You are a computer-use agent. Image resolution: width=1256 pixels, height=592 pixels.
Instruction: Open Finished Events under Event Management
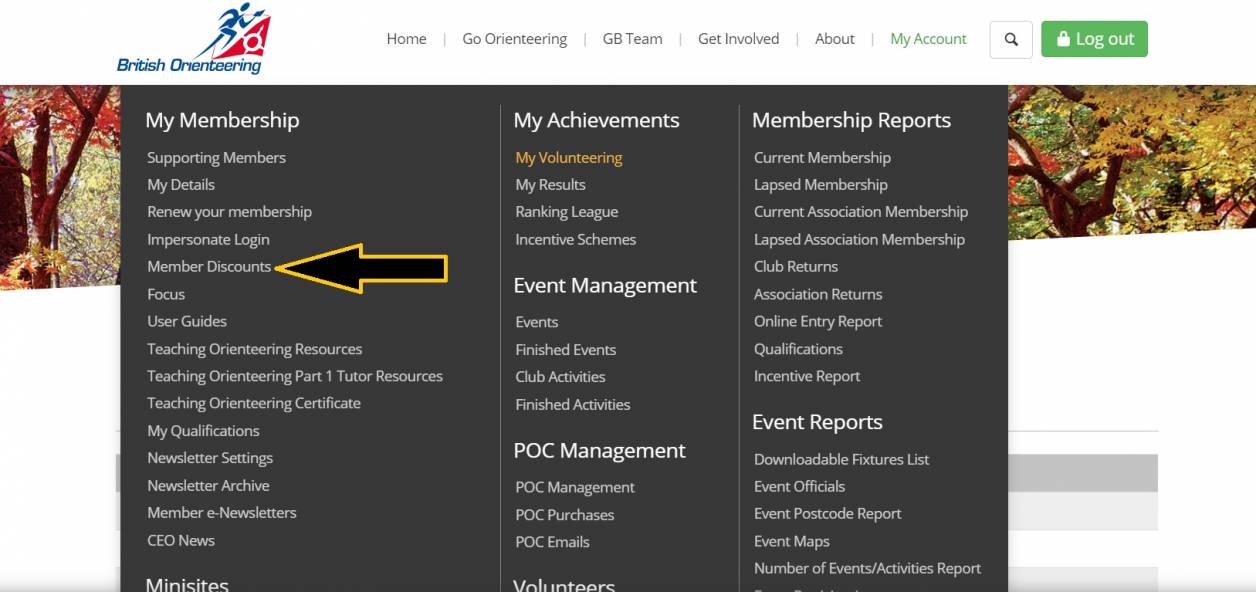coord(565,350)
